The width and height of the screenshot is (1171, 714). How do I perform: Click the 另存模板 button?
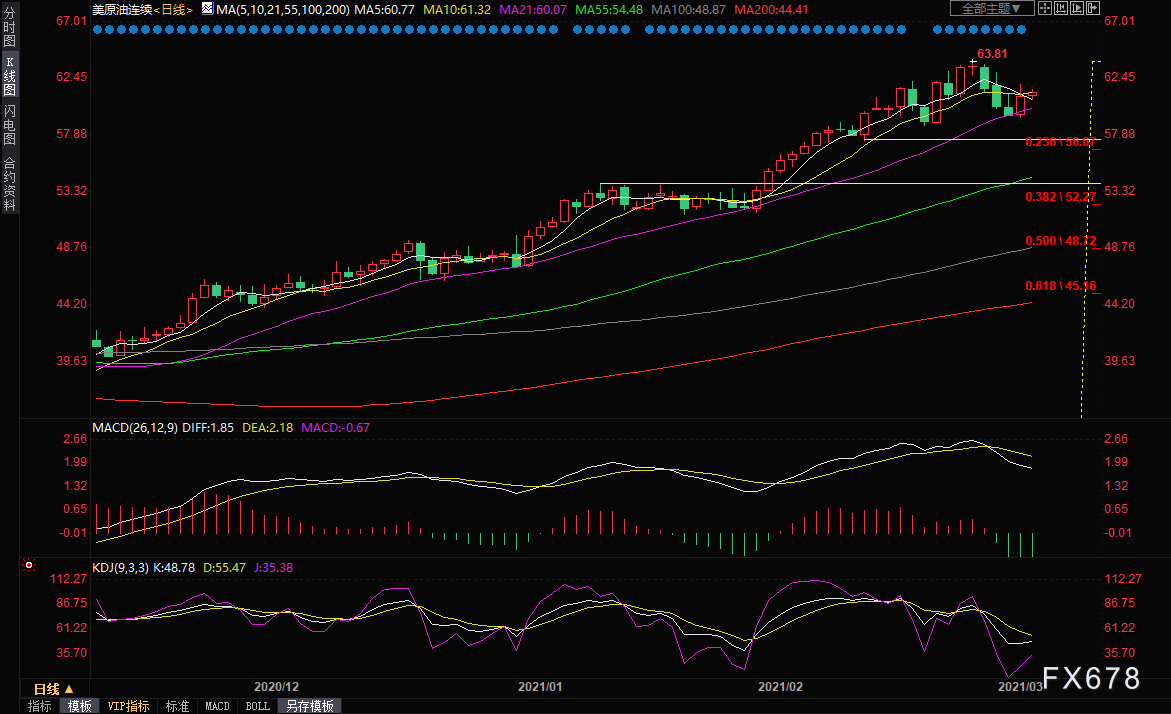tap(310, 706)
